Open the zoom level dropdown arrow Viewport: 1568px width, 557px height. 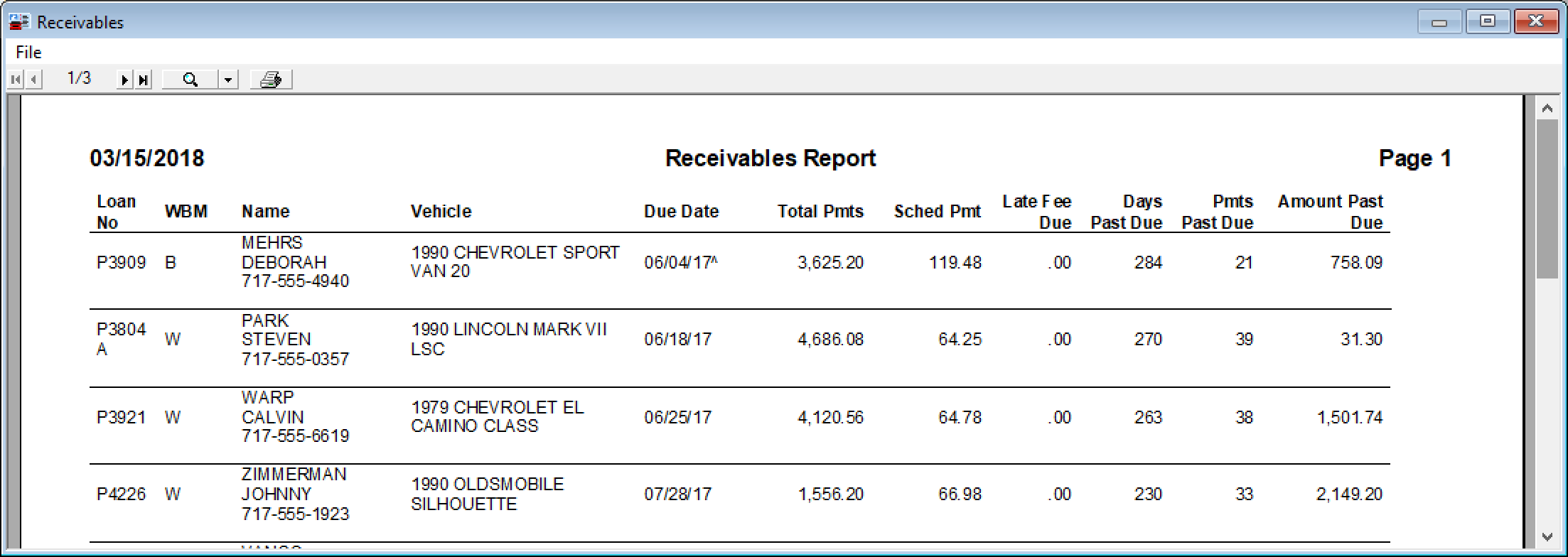[227, 80]
